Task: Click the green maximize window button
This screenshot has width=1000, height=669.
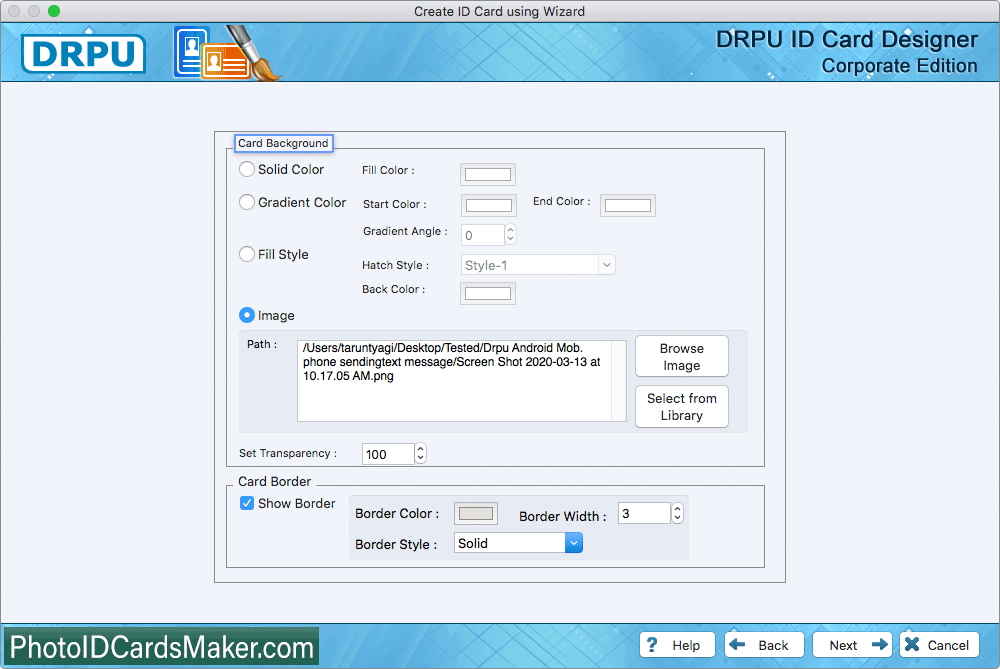Action: (x=54, y=11)
